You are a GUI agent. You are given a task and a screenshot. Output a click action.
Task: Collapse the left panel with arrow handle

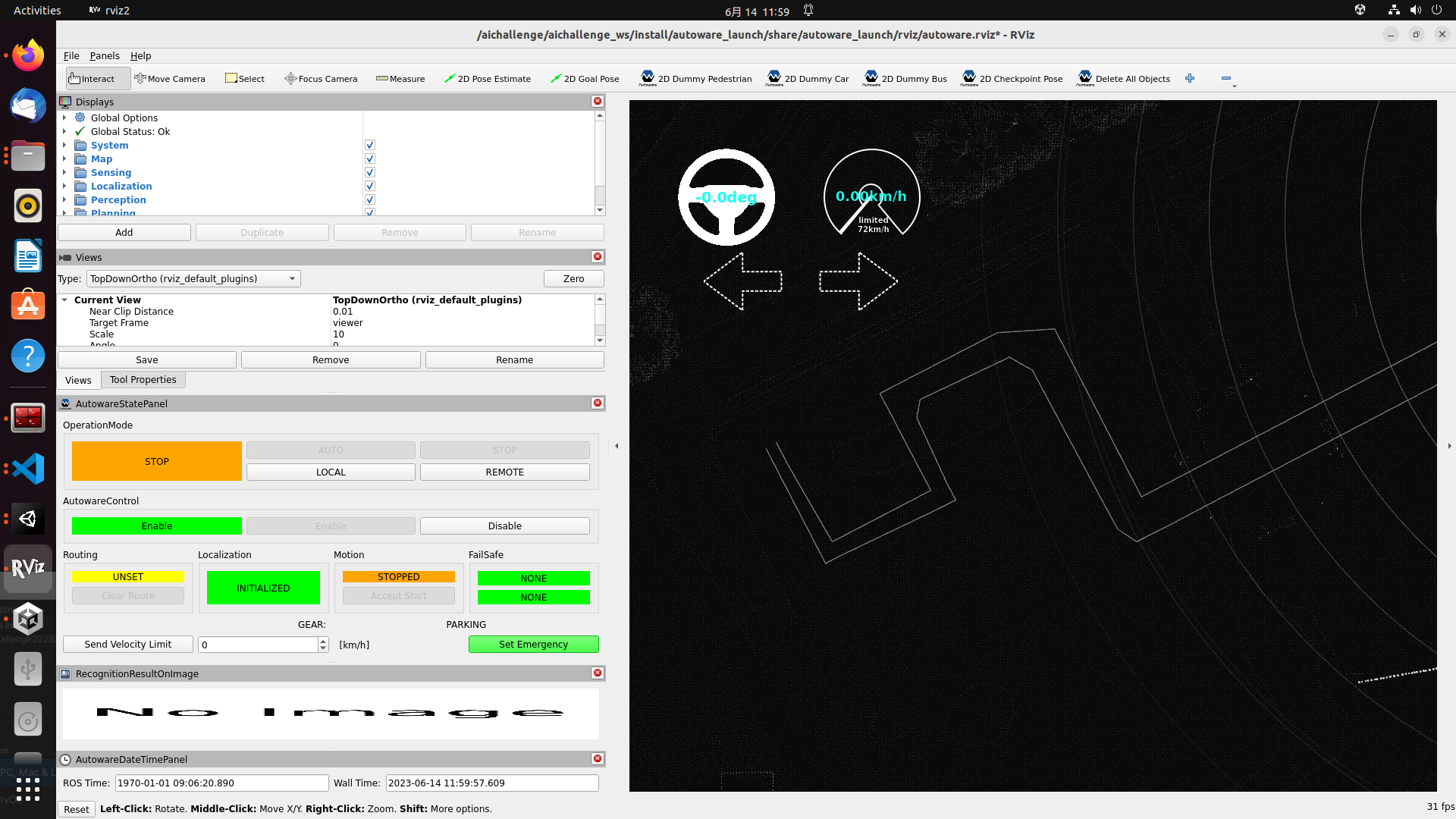(617, 446)
